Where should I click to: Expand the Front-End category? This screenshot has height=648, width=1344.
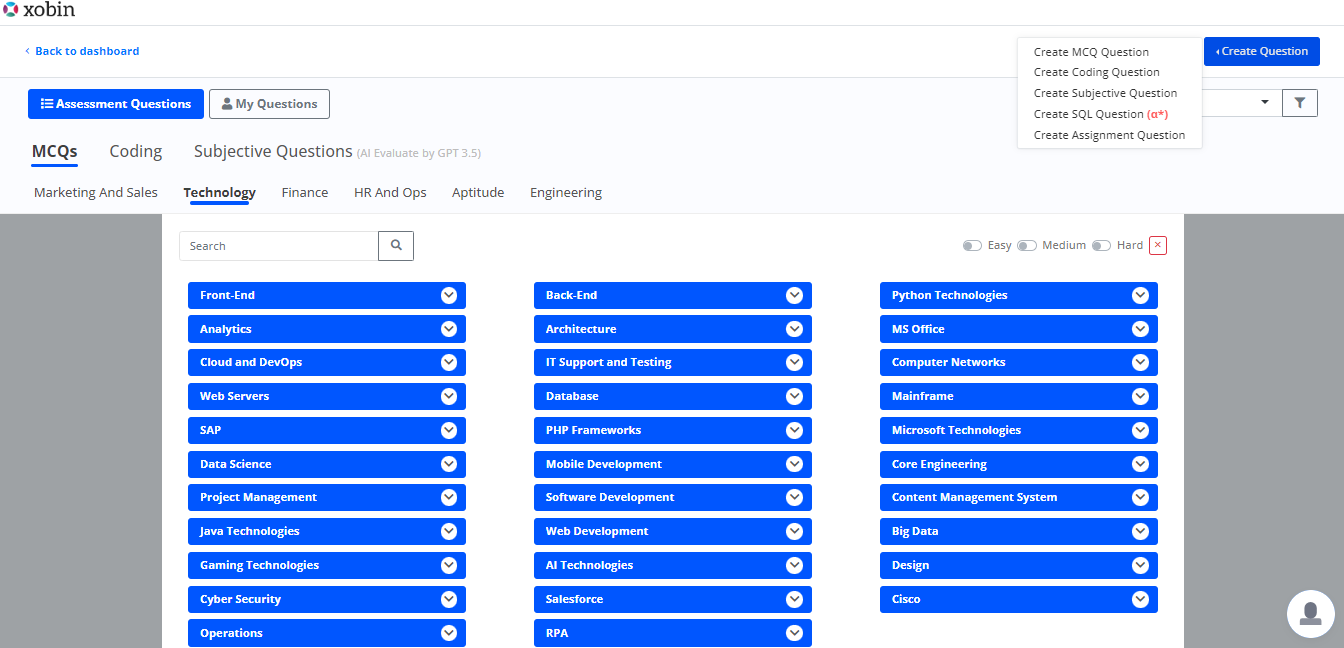click(448, 295)
